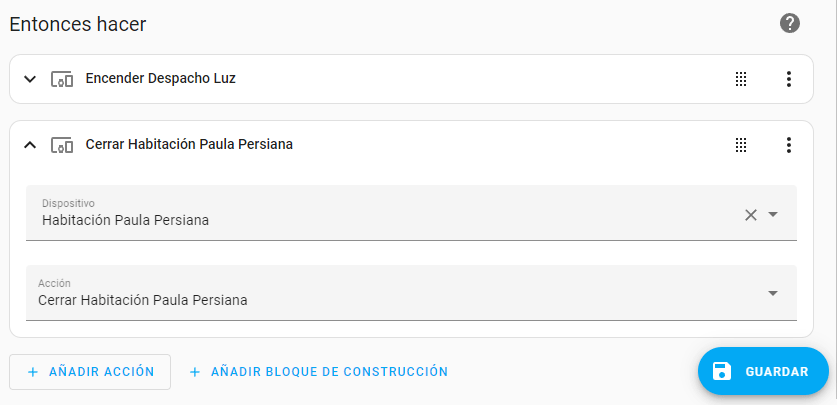
Task: Open the Acción dropdown arrow
Action: 773,293
